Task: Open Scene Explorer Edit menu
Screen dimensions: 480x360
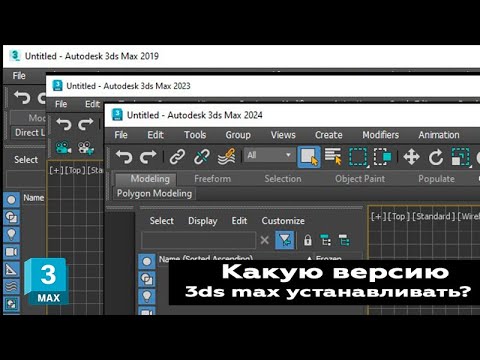Action: [239, 221]
